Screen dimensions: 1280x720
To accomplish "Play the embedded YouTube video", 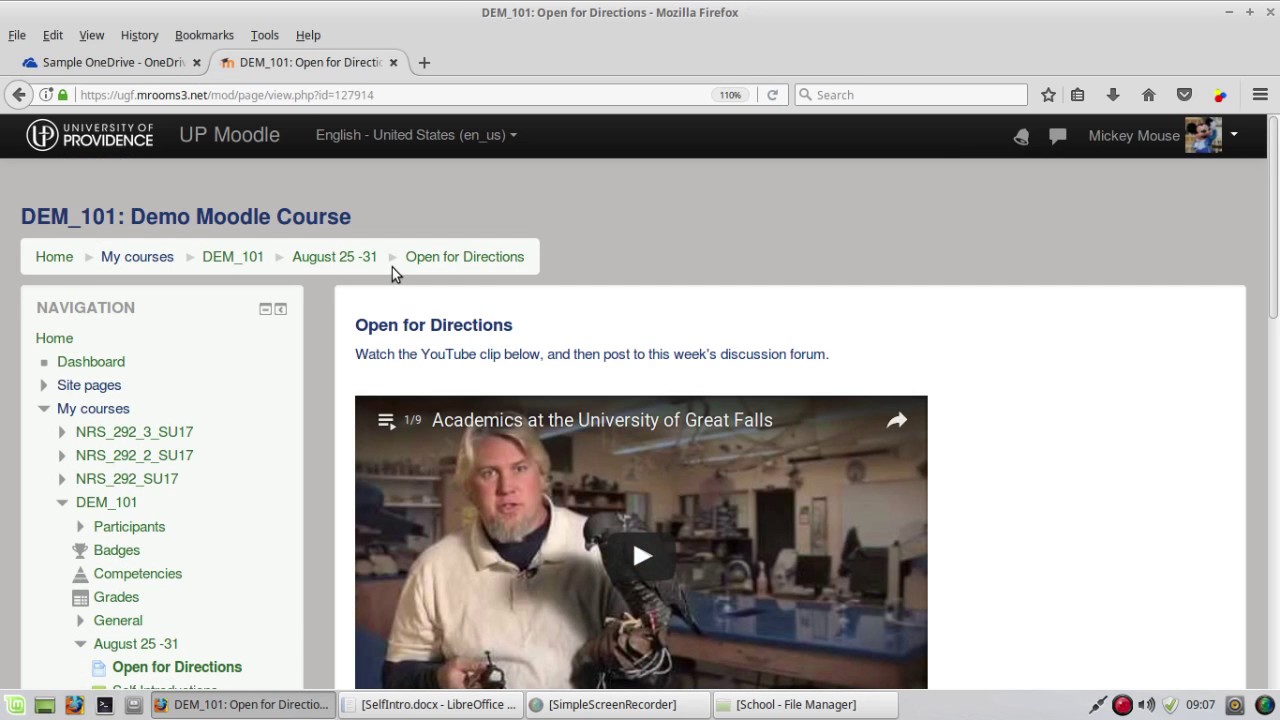I will 641,556.
